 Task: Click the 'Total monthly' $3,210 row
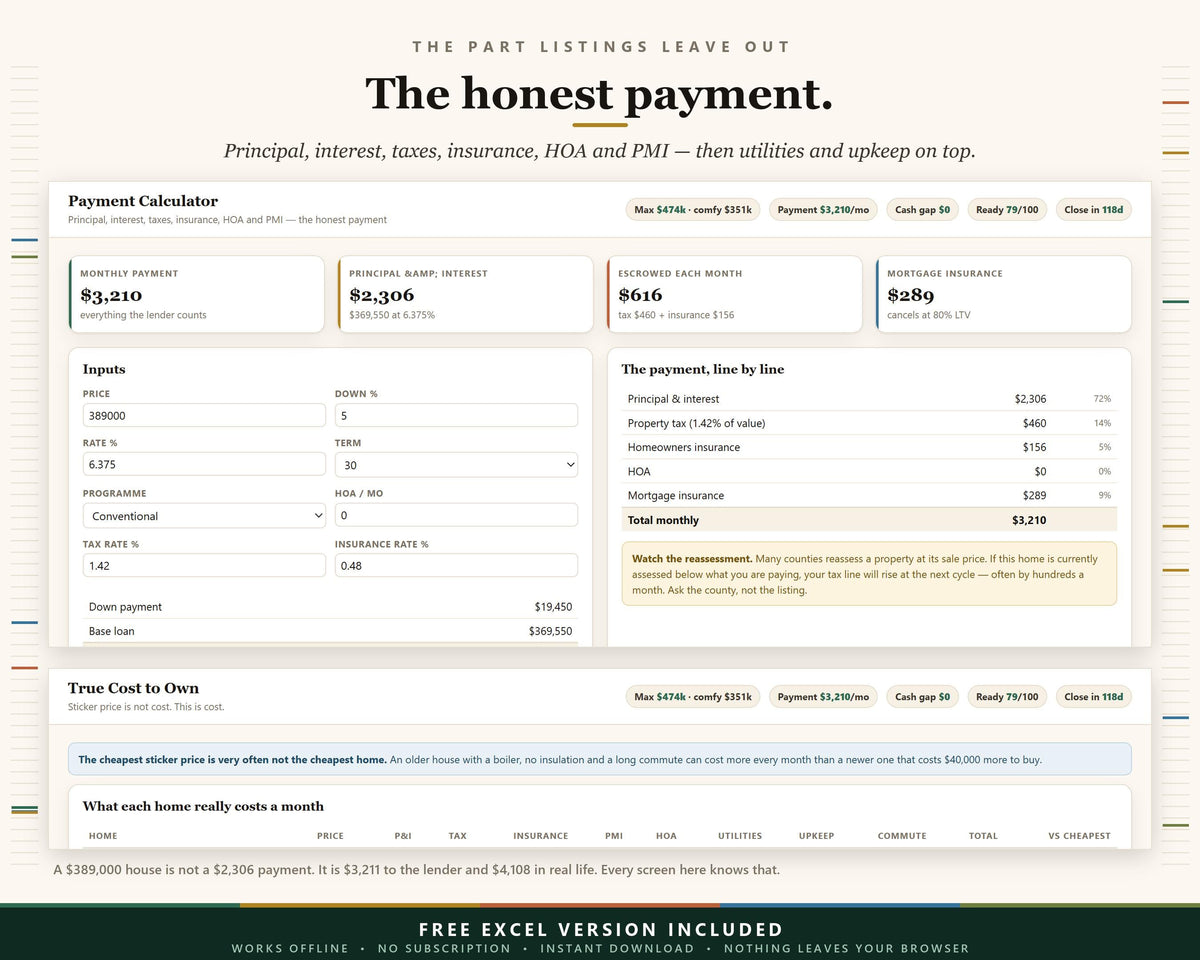tap(869, 520)
